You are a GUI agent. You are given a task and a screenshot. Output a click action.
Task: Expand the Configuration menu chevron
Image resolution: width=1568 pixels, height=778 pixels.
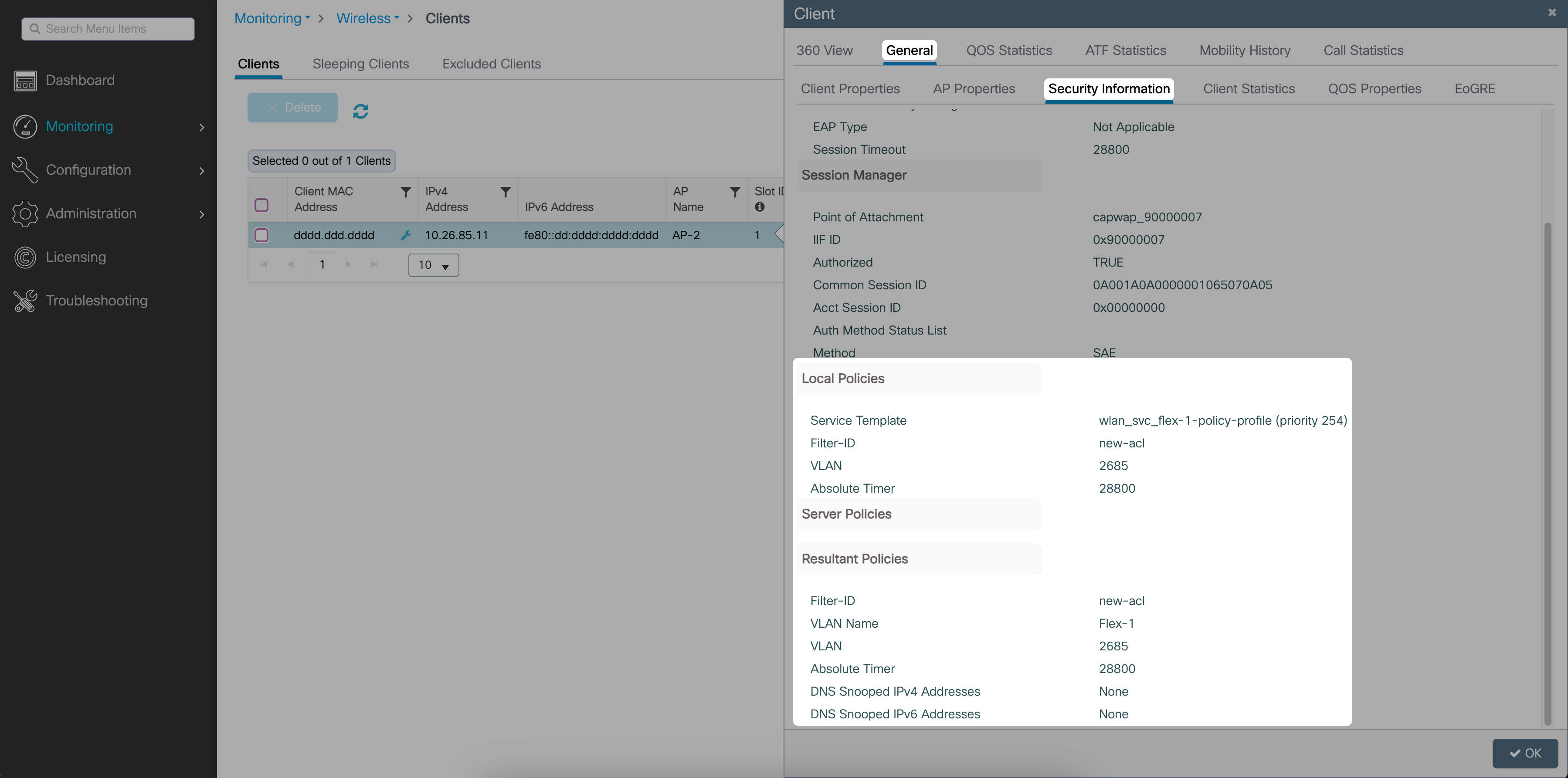[201, 171]
